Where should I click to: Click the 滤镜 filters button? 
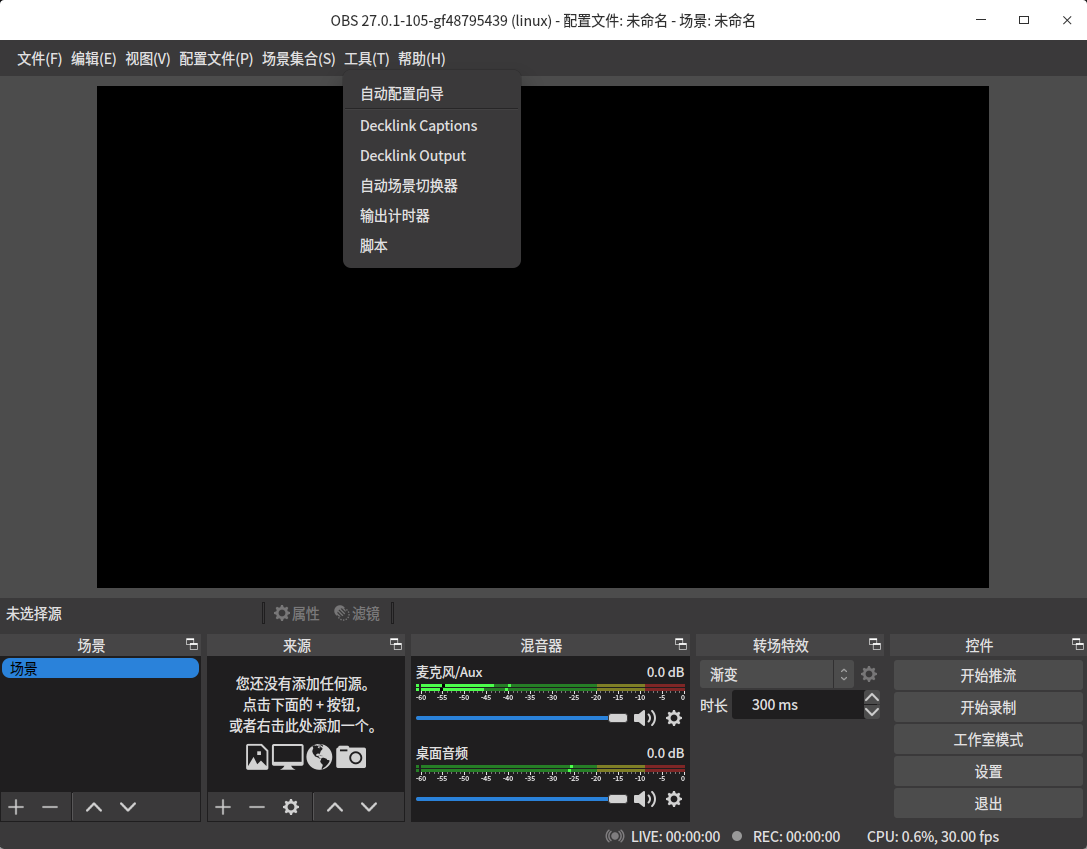(x=357, y=613)
